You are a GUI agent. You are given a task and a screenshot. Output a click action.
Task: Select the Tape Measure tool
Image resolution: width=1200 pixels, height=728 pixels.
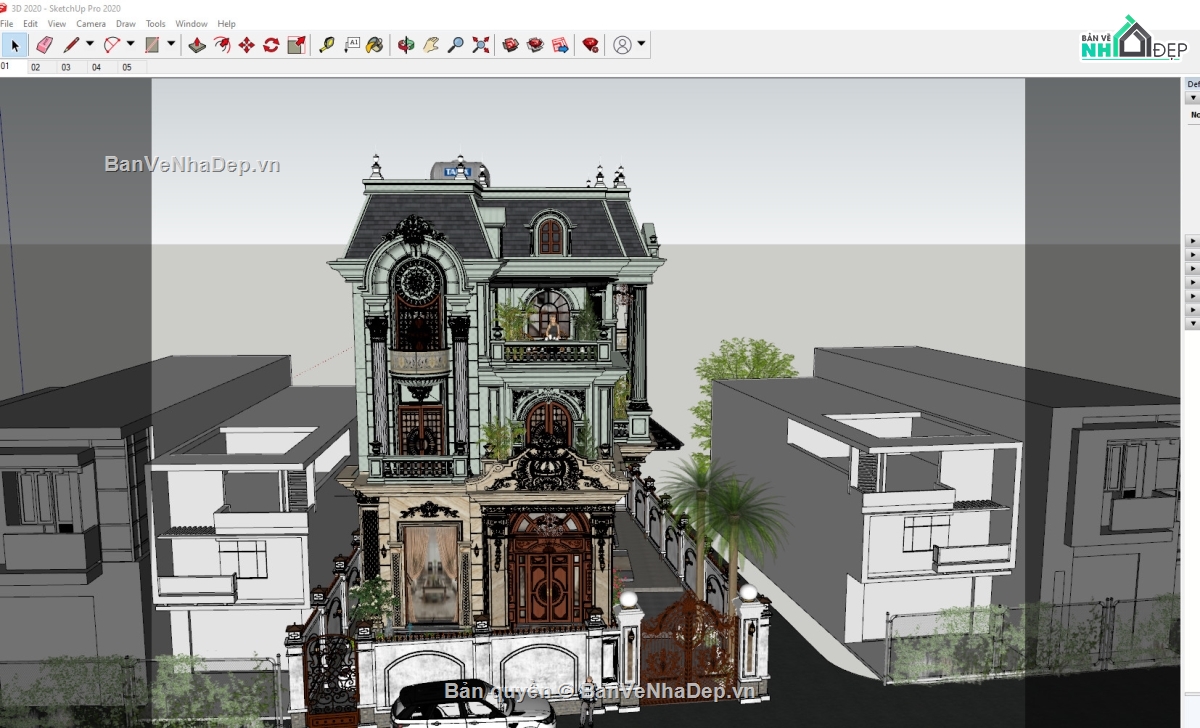point(326,45)
